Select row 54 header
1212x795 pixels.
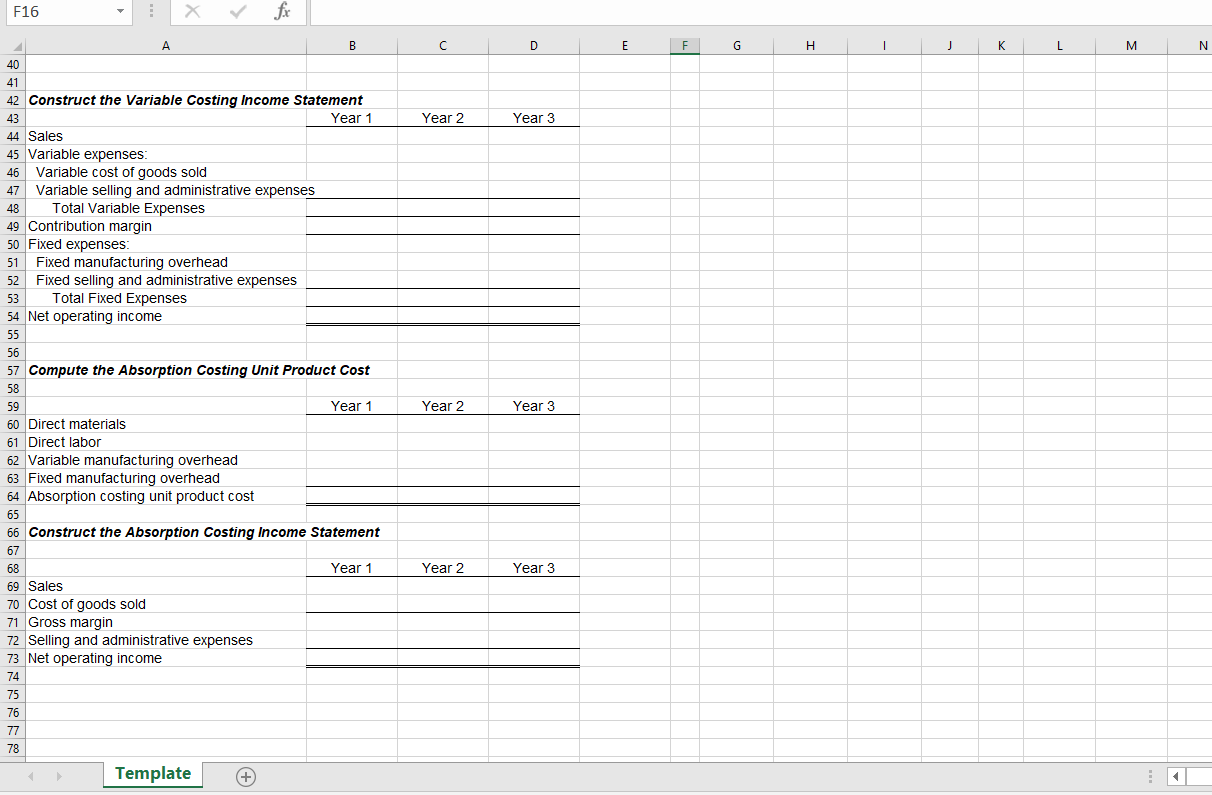[13, 316]
